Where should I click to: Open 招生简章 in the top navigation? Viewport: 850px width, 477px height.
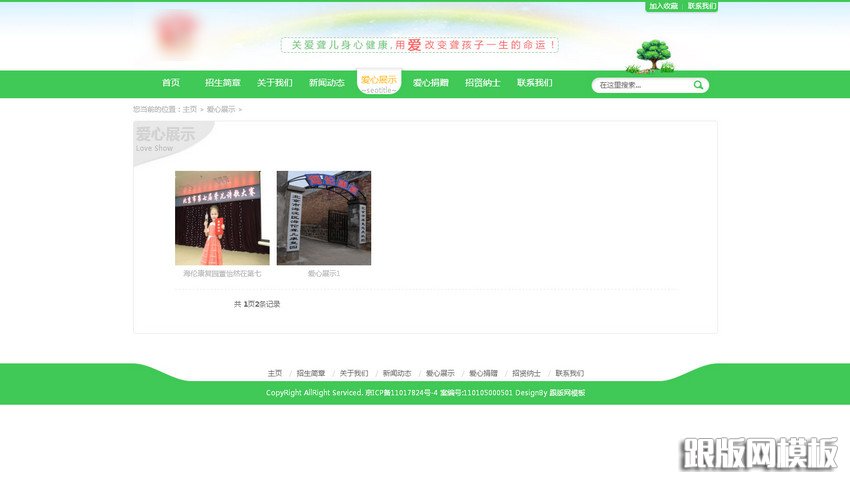pyautogui.click(x=223, y=82)
